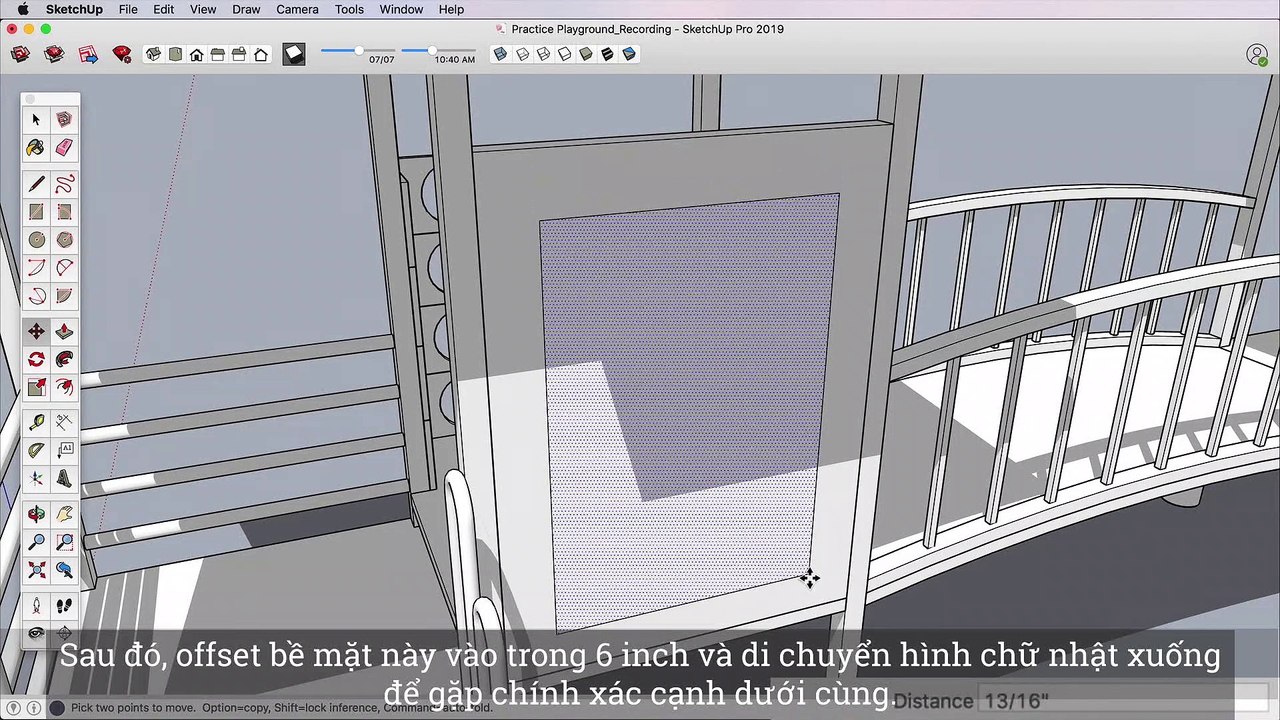The image size is (1280, 720).
Task: Enable Monochrome face style
Action: (629, 54)
